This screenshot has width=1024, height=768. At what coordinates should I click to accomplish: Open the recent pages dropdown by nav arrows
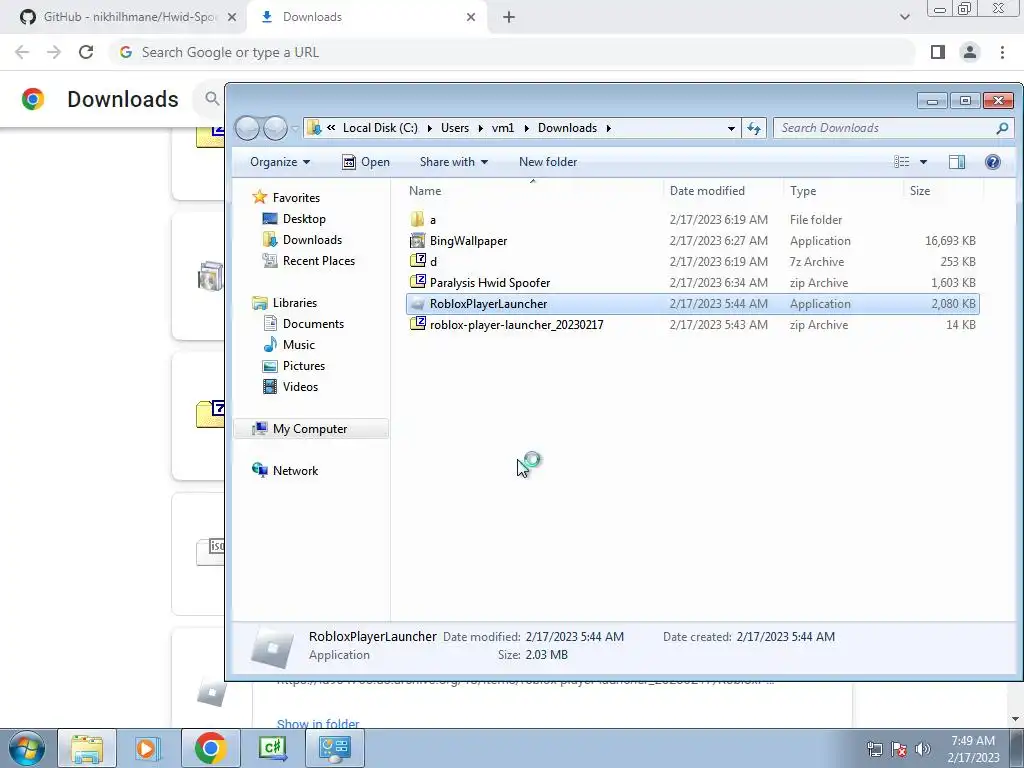point(295,129)
